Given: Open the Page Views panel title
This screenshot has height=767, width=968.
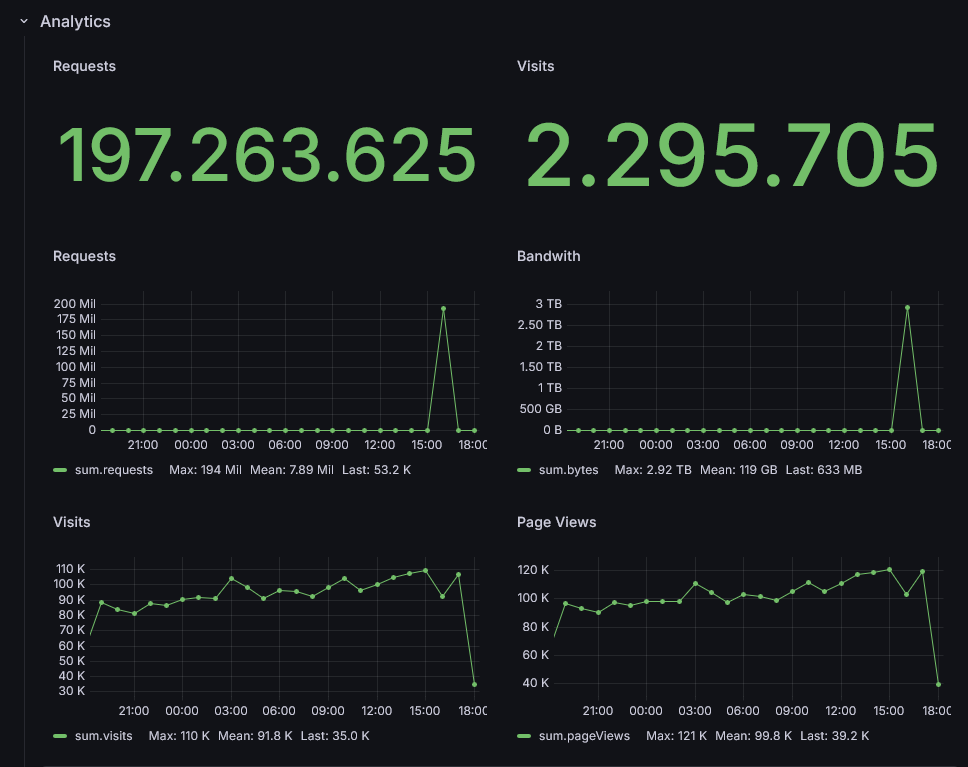Looking at the screenshot, I should coord(557,522).
